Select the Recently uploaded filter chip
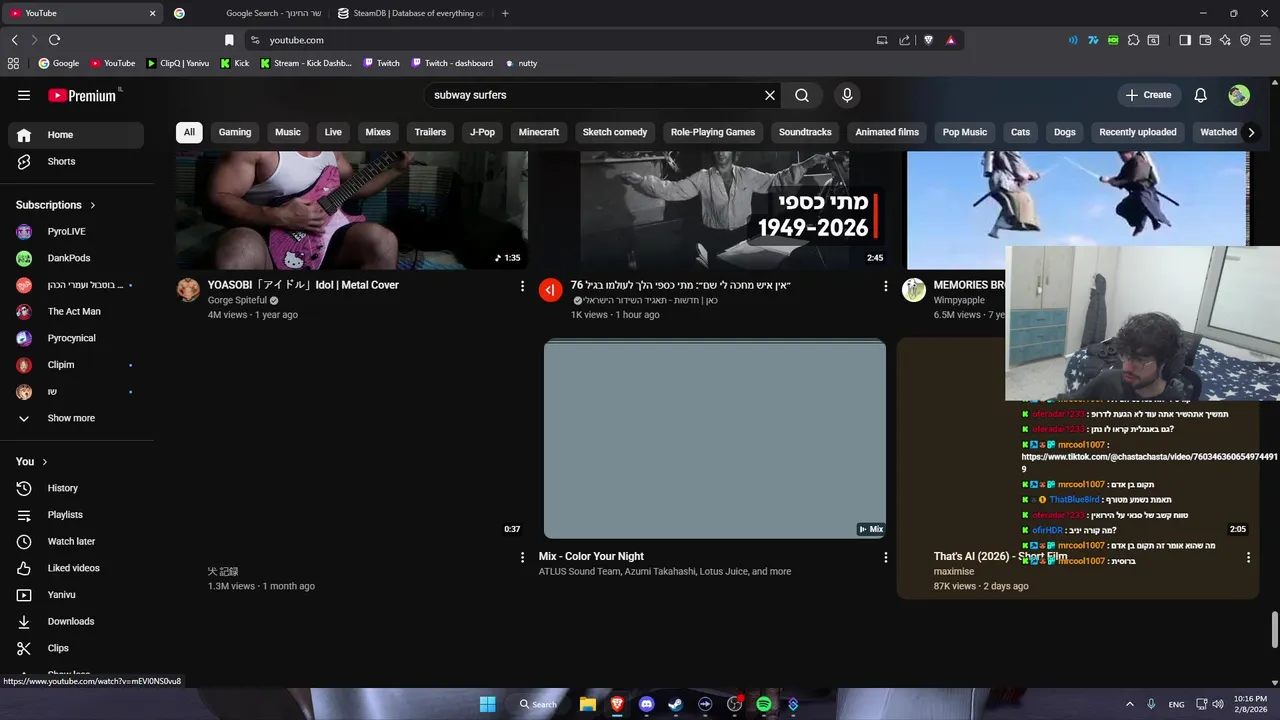The height and width of the screenshot is (720, 1280). [1138, 132]
